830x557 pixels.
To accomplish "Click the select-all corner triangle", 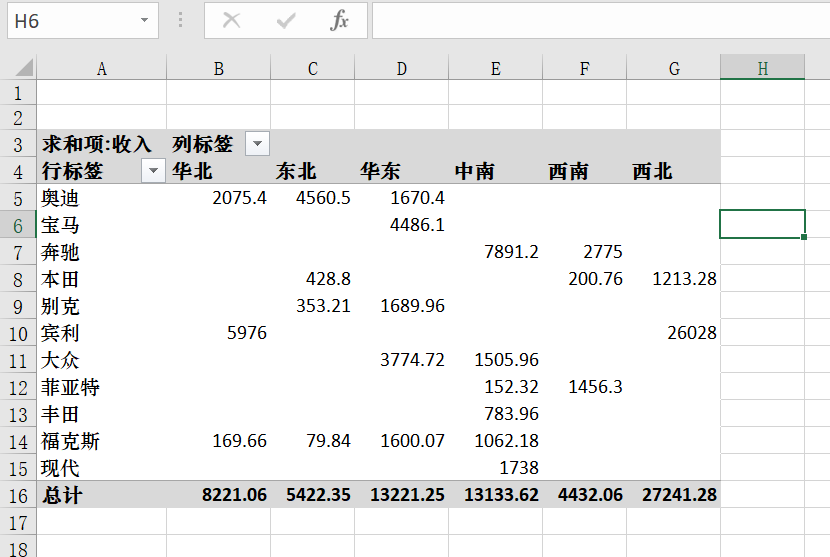I will tap(24, 68).
